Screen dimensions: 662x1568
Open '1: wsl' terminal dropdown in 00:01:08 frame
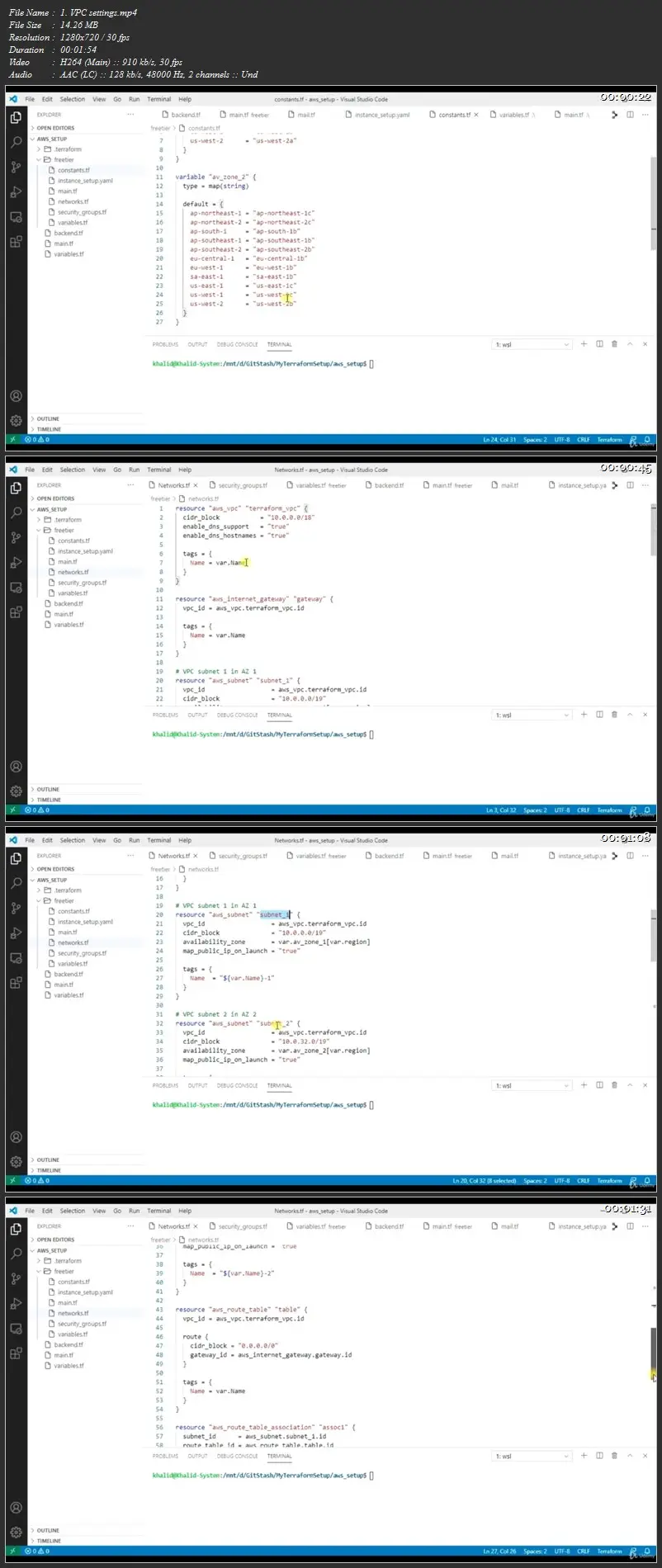pos(532,1085)
